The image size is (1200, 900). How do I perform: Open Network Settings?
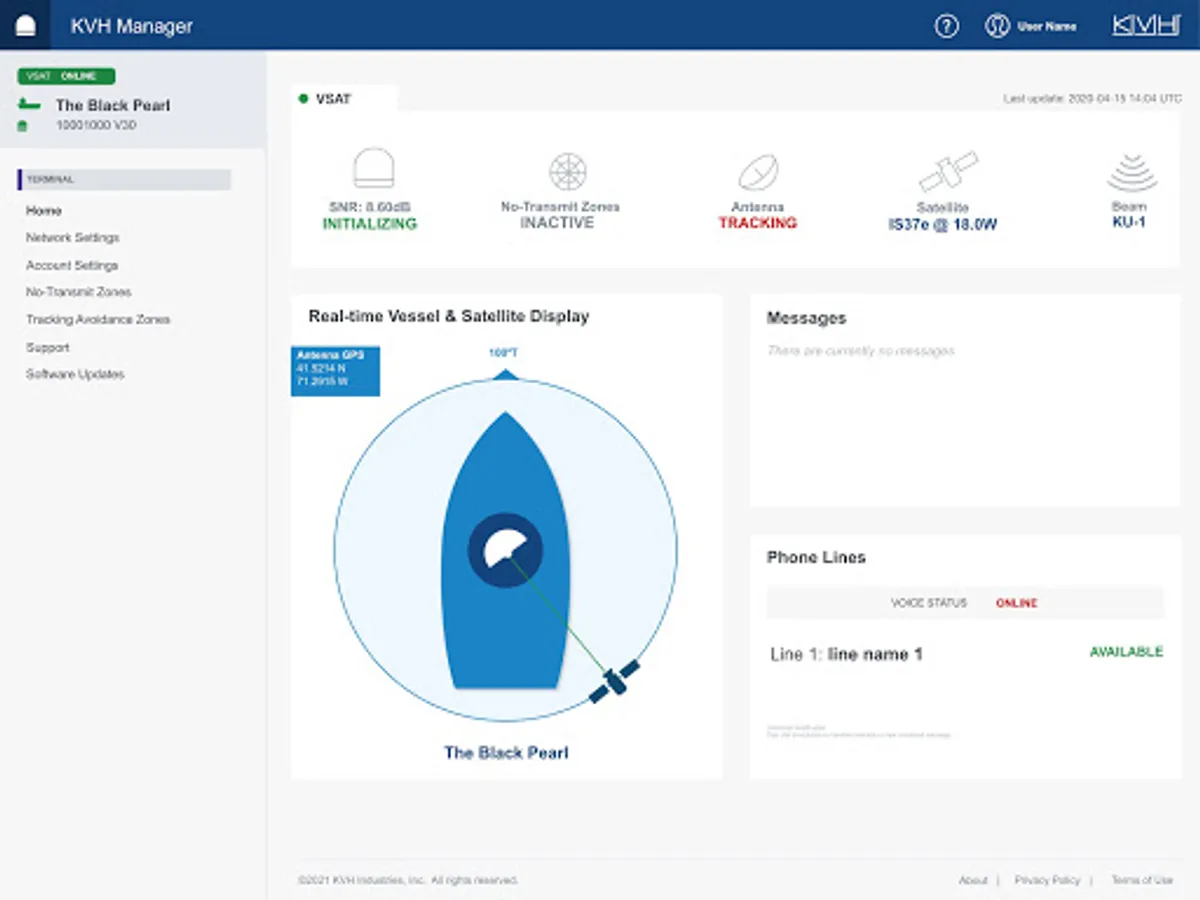click(73, 238)
